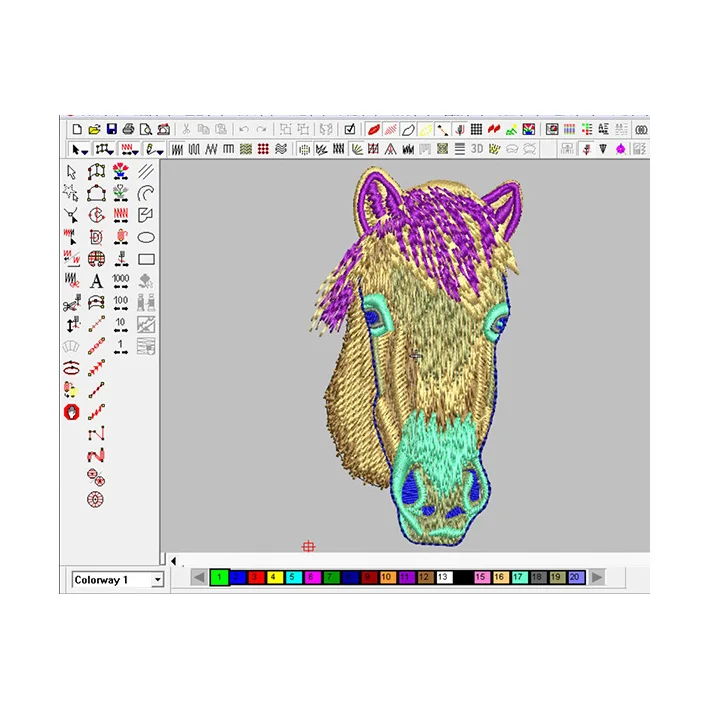The height and width of the screenshot is (709, 709).
Task: Toggle the red dotted grid view button
Action: click(x=263, y=149)
